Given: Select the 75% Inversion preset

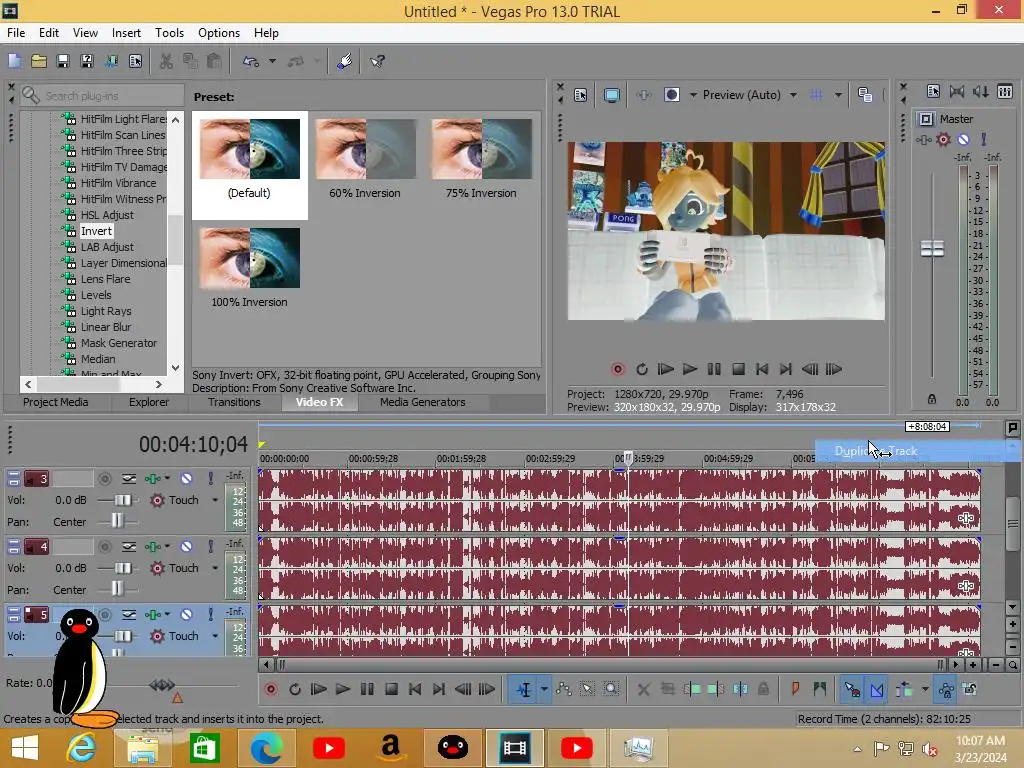Looking at the screenshot, I should point(481,159).
